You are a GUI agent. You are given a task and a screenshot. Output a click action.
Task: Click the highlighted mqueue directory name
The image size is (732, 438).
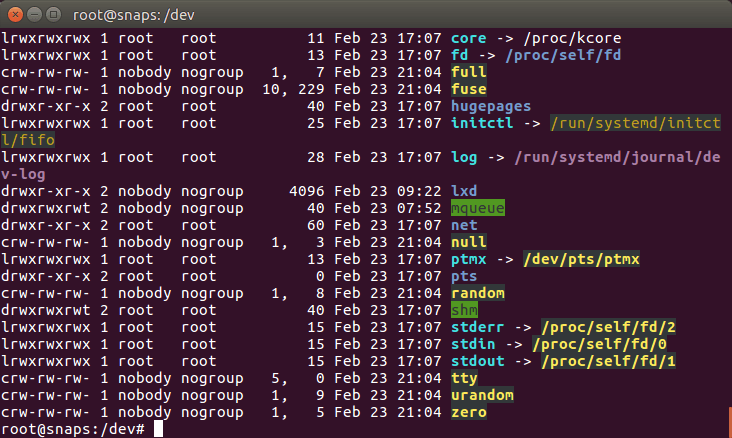coord(478,208)
